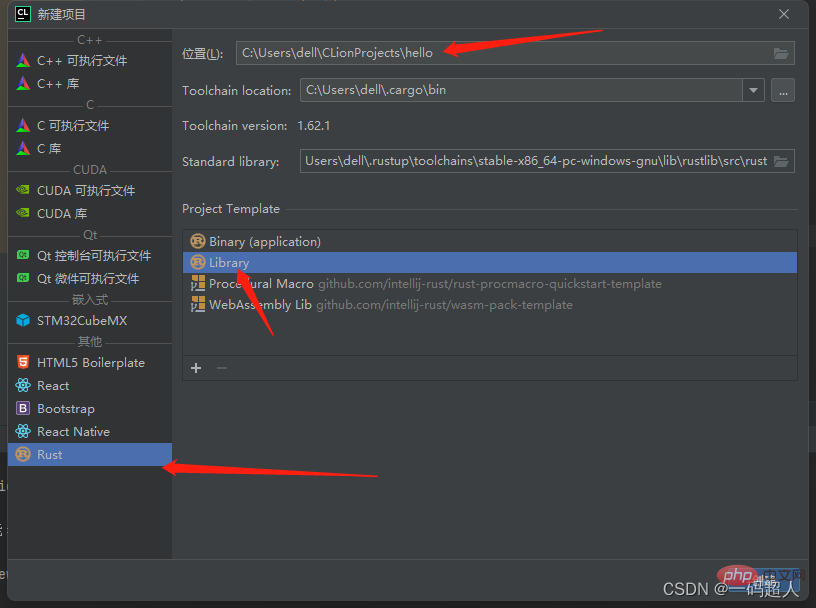Image resolution: width=816 pixels, height=608 pixels.
Task: Select STM32CubeMX project type
Action: pos(90,321)
